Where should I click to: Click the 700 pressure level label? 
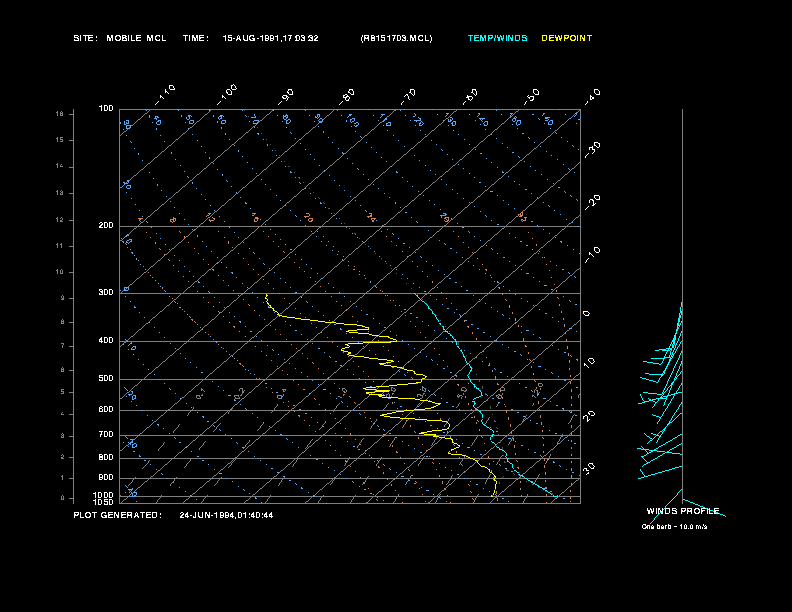point(106,434)
